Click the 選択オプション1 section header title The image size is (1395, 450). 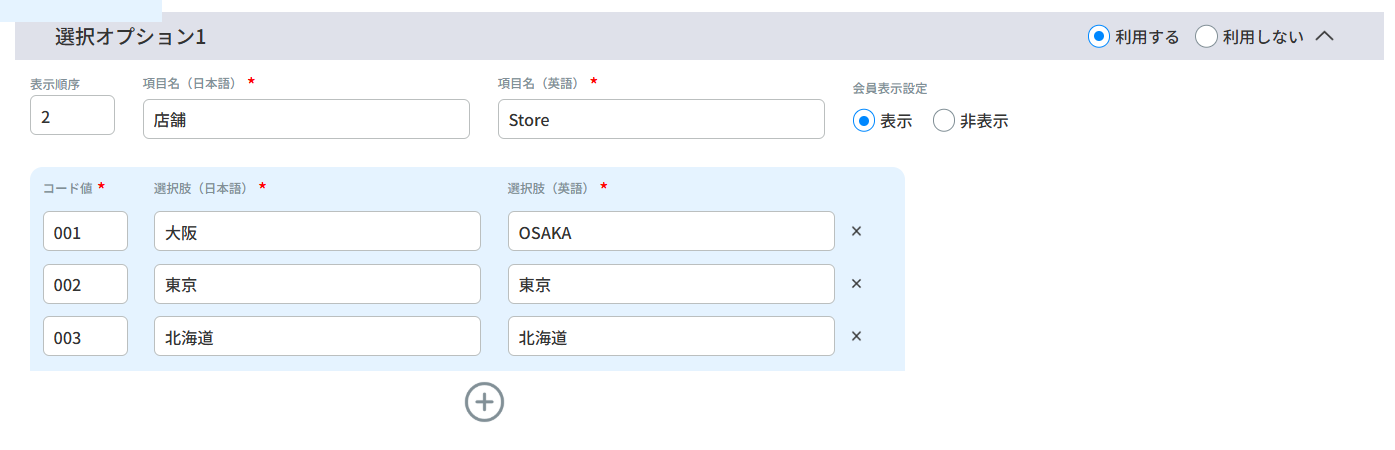pos(130,37)
